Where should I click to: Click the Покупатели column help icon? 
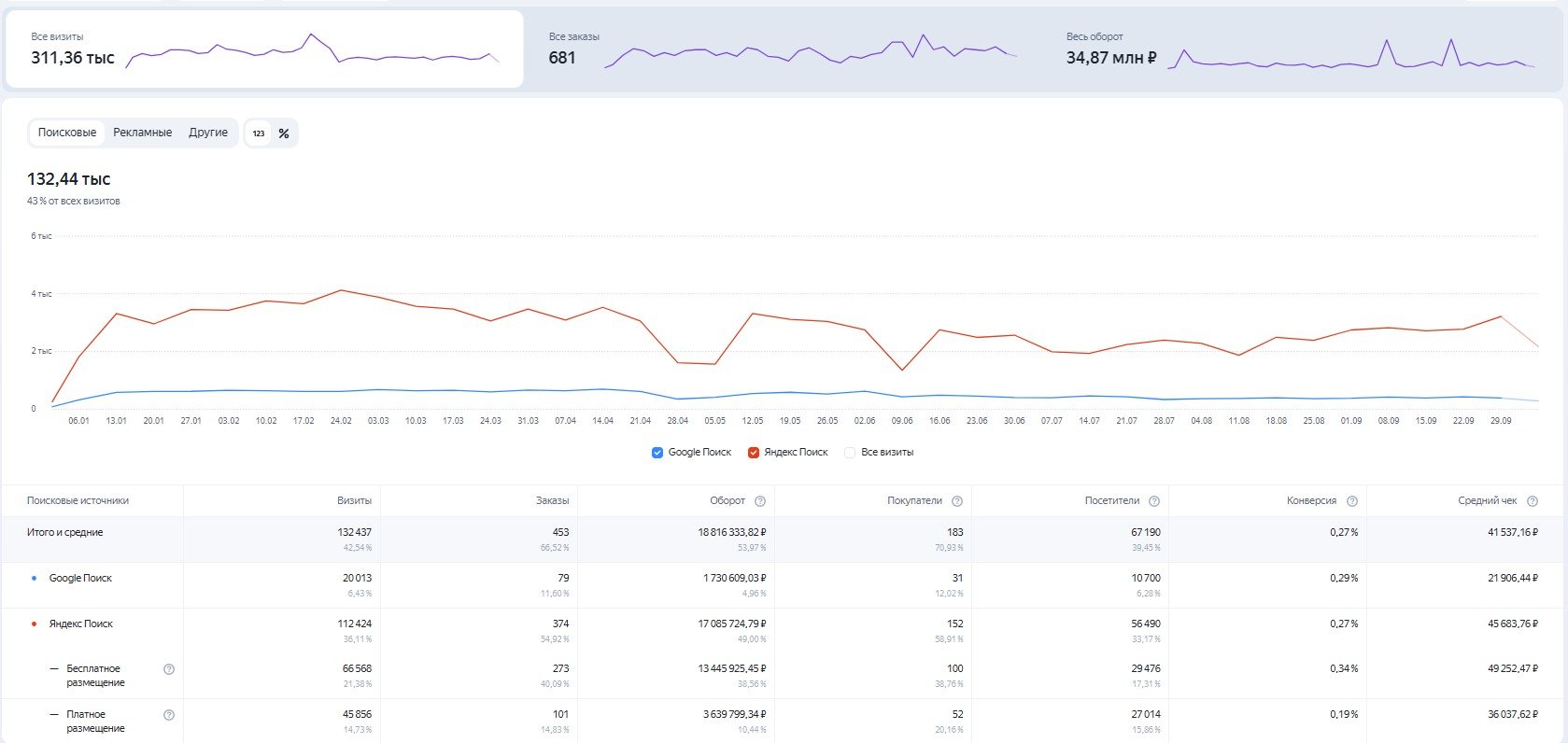[x=957, y=501]
